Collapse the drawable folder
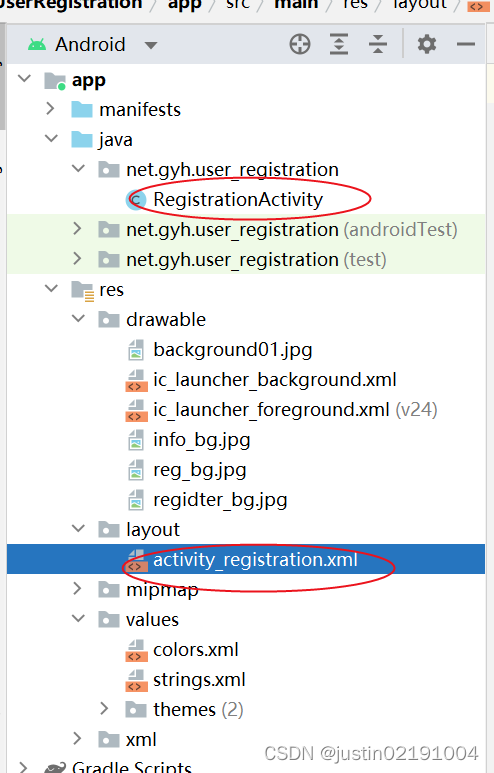This screenshot has width=494, height=773. pos(78,319)
